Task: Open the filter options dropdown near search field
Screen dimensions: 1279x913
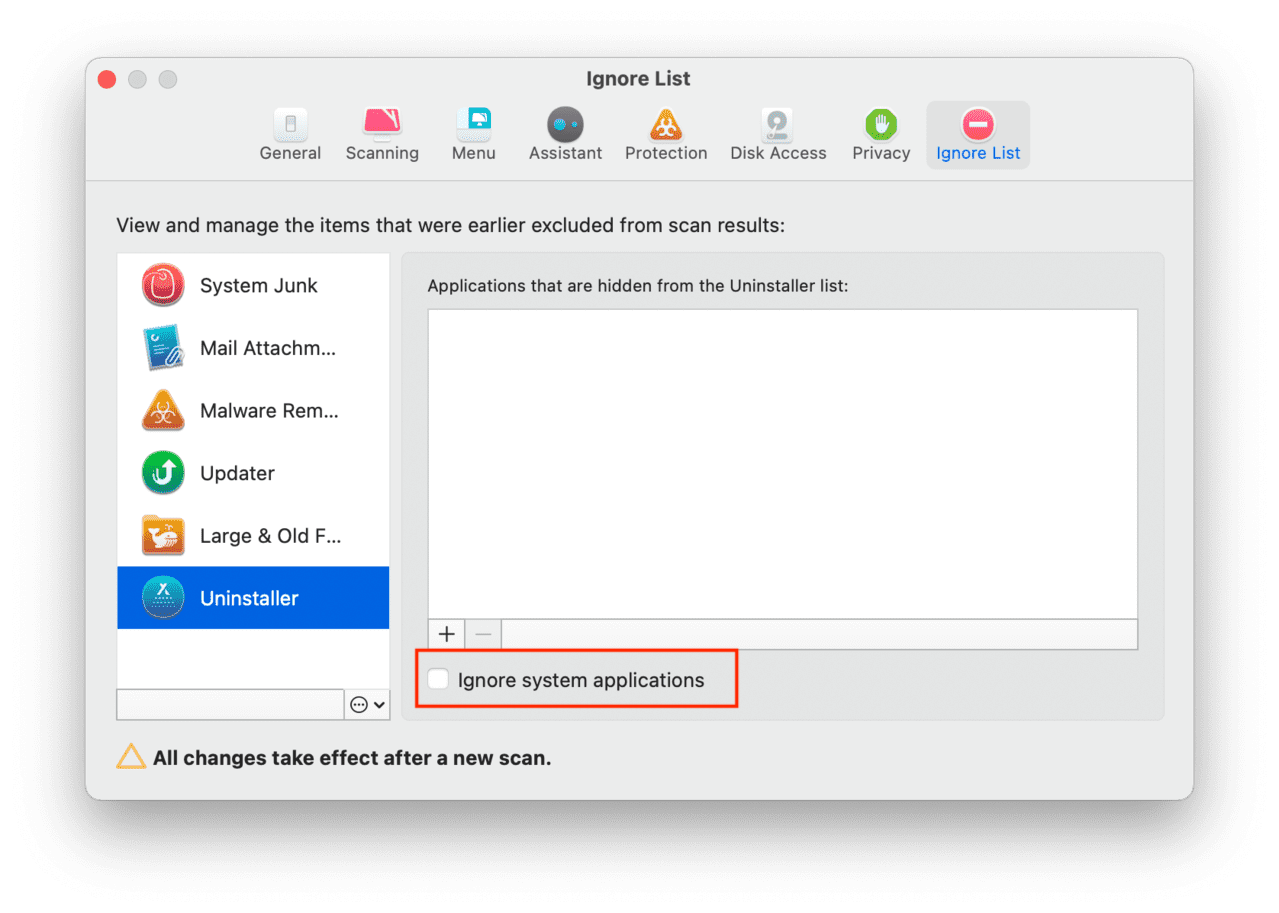Action: point(367,704)
